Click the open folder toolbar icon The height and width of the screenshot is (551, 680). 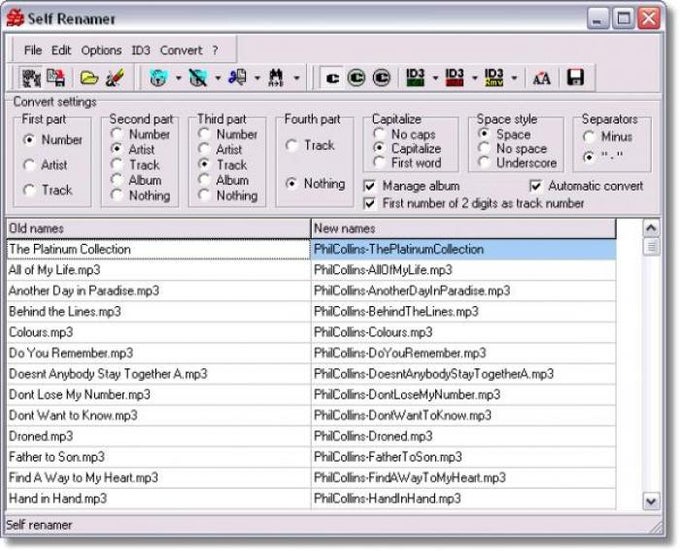89,78
